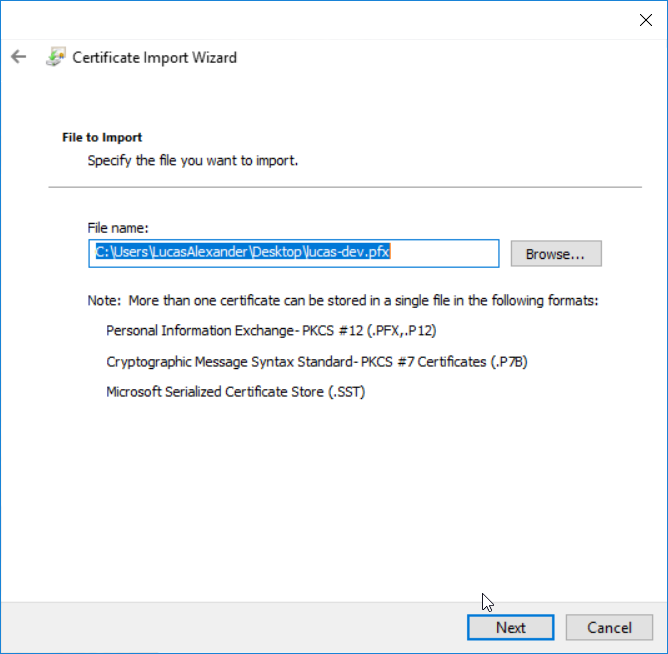Click the 'Note: More than one certificate' text
Viewport: 668px width, 654px height.
click(343, 301)
